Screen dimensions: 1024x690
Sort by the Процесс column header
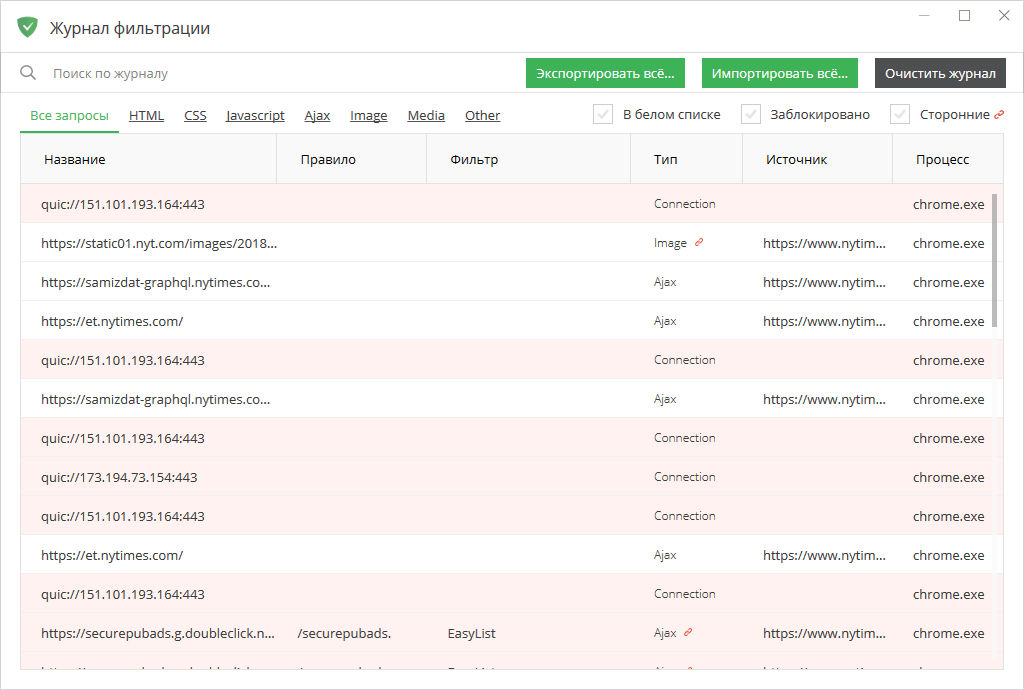pyautogui.click(x=942, y=159)
